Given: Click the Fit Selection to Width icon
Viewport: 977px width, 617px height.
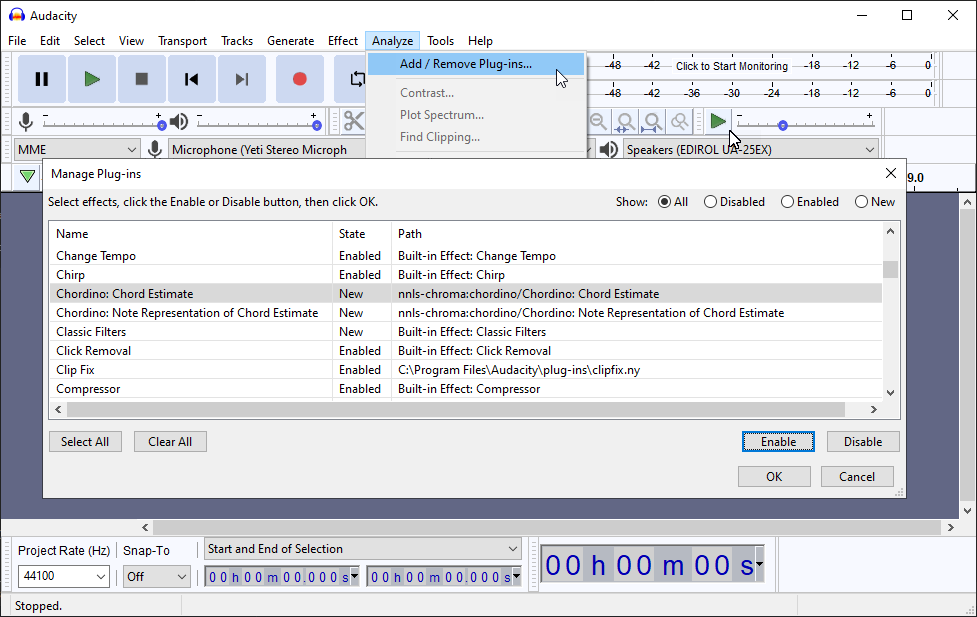Looking at the screenshot, I should 624,120.
